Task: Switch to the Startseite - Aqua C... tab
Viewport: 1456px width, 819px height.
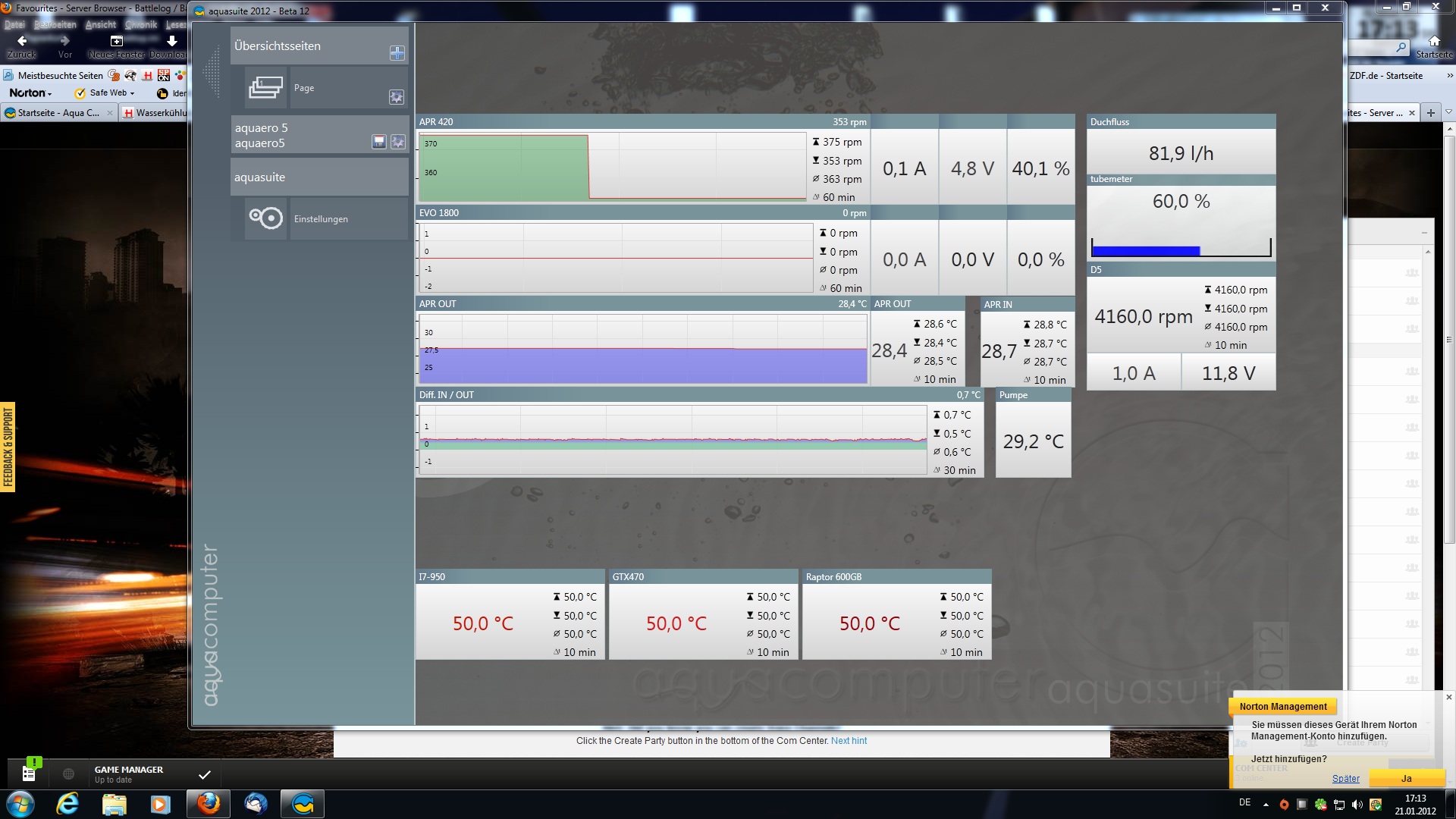Action: pos(58,113)
